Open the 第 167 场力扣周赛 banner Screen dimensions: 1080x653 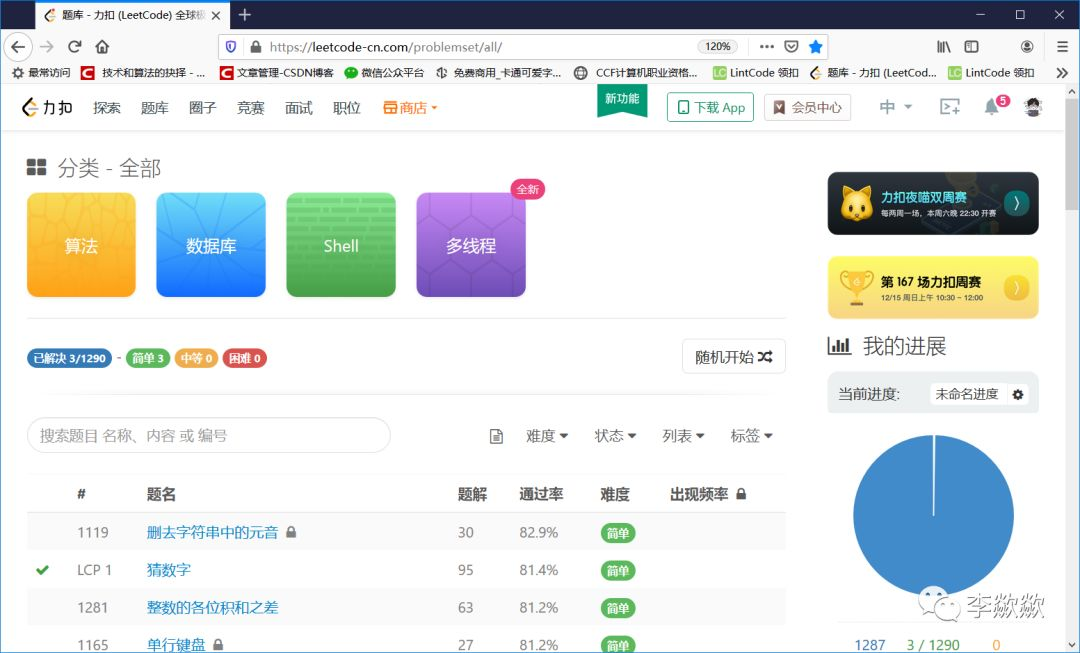(933, 287)
